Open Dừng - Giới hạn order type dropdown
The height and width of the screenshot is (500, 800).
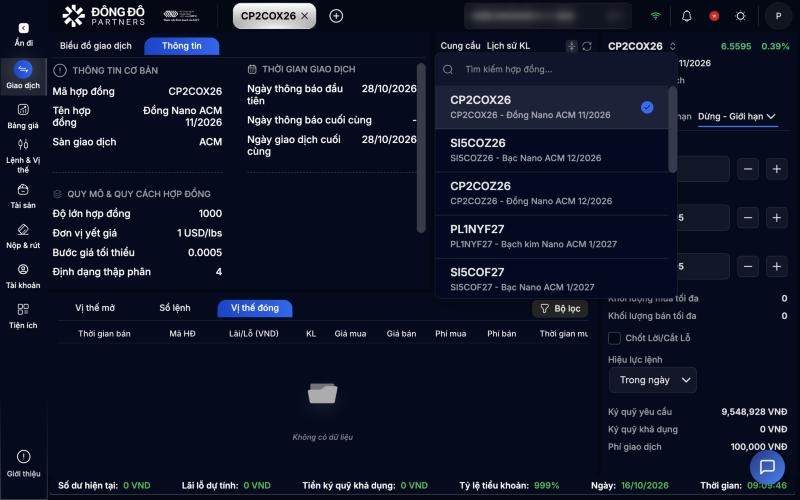point(737,117)
